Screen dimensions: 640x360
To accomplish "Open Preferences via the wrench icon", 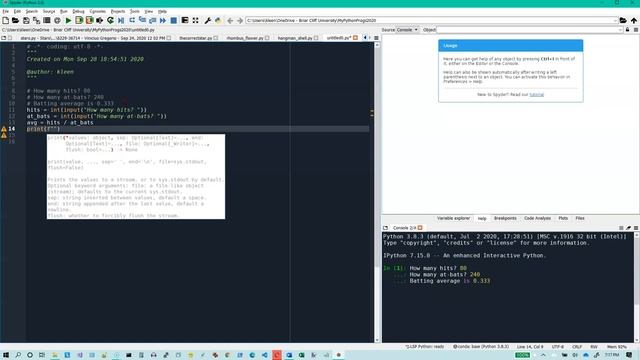I will 207,20.
